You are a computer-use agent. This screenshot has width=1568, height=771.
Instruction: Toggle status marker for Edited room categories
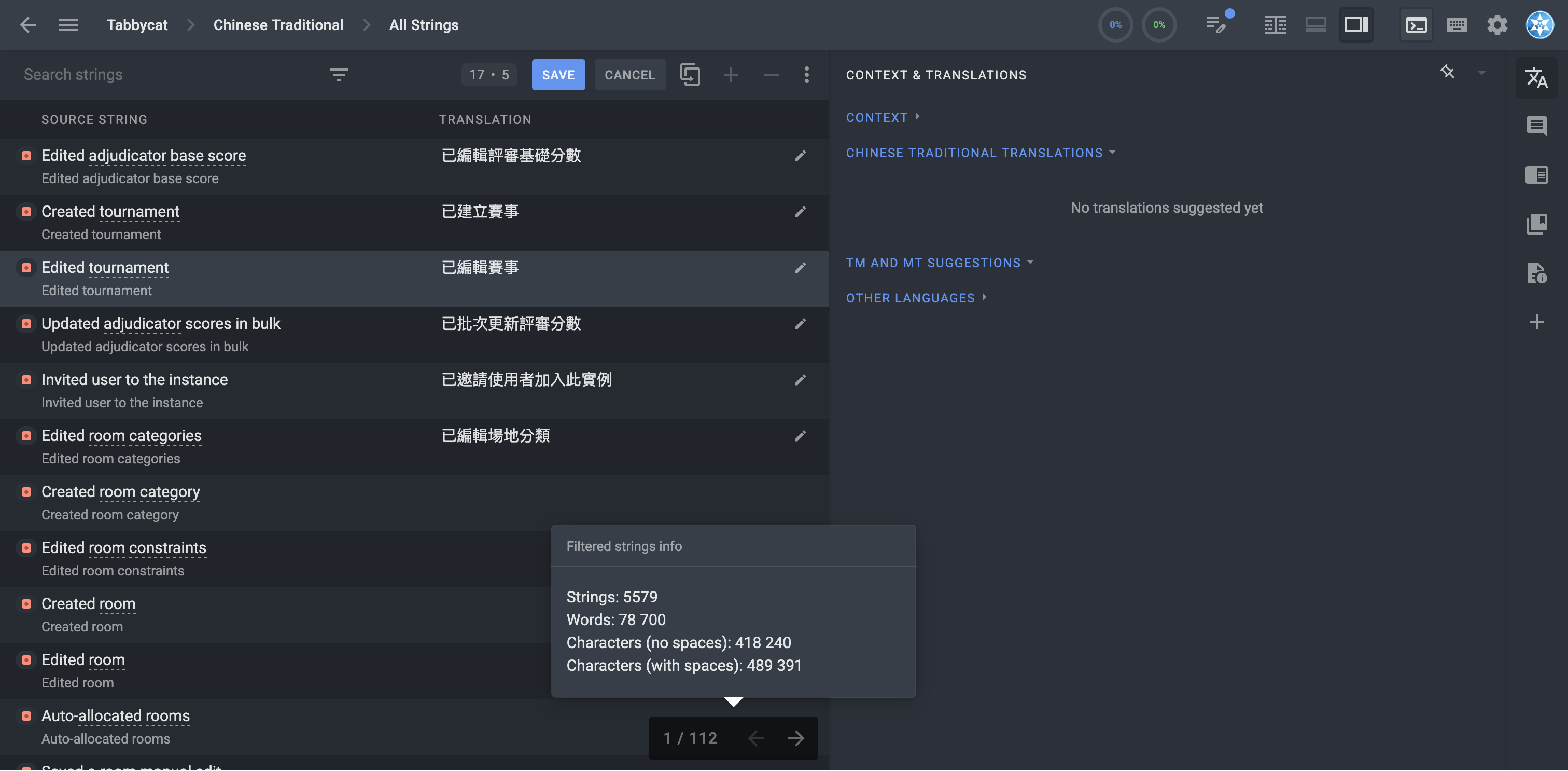tap(26, 435)
